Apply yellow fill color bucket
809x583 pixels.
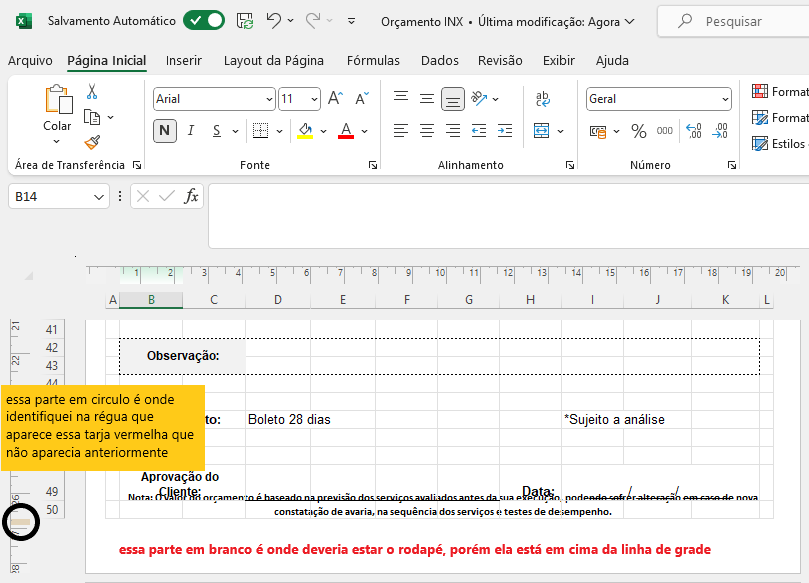click(305, 131)
